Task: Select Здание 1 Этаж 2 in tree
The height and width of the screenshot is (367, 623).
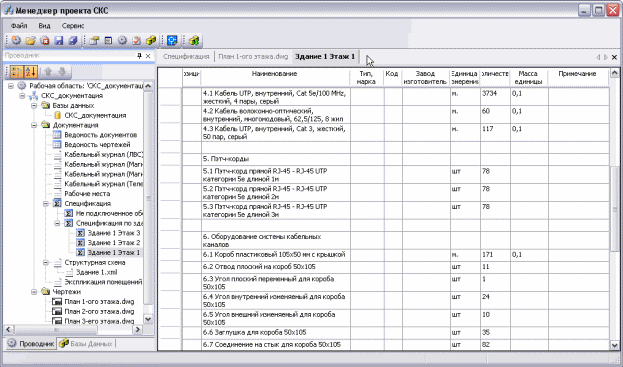Action: [x=114, y=243]
